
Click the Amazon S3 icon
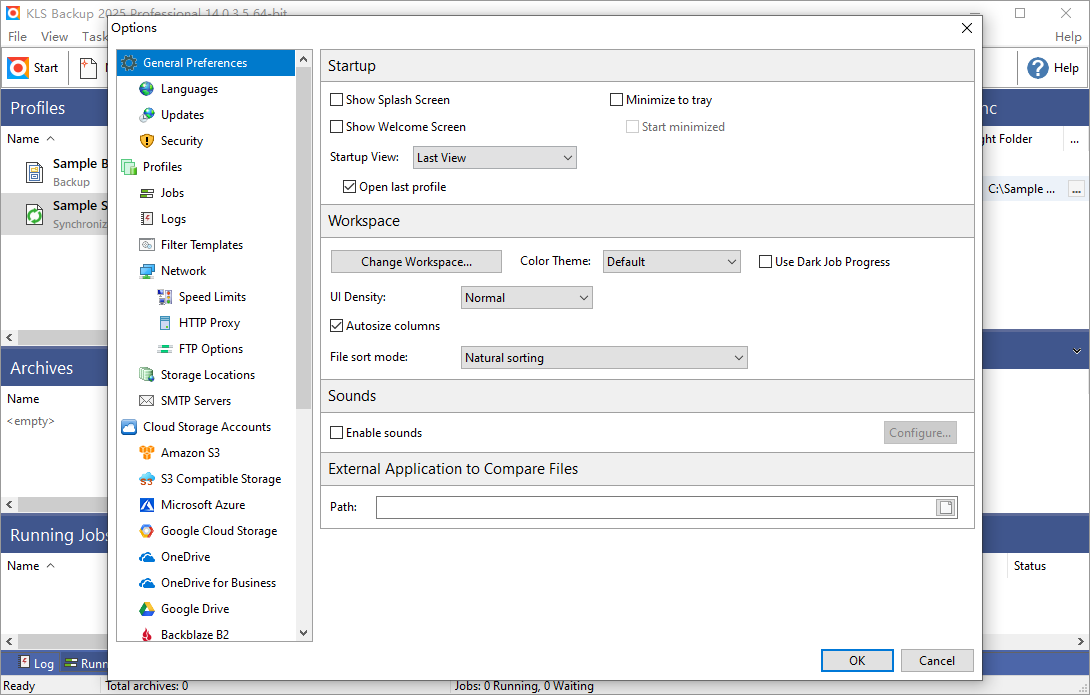point(147,453)
